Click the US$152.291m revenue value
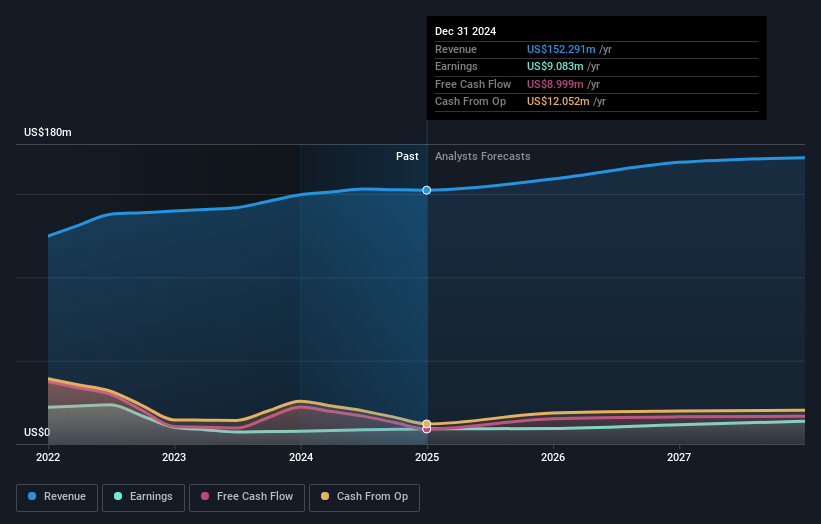Image resolution: width=821 pixels, height=524 pixels. pyautogui.click(x=561, y=49)
